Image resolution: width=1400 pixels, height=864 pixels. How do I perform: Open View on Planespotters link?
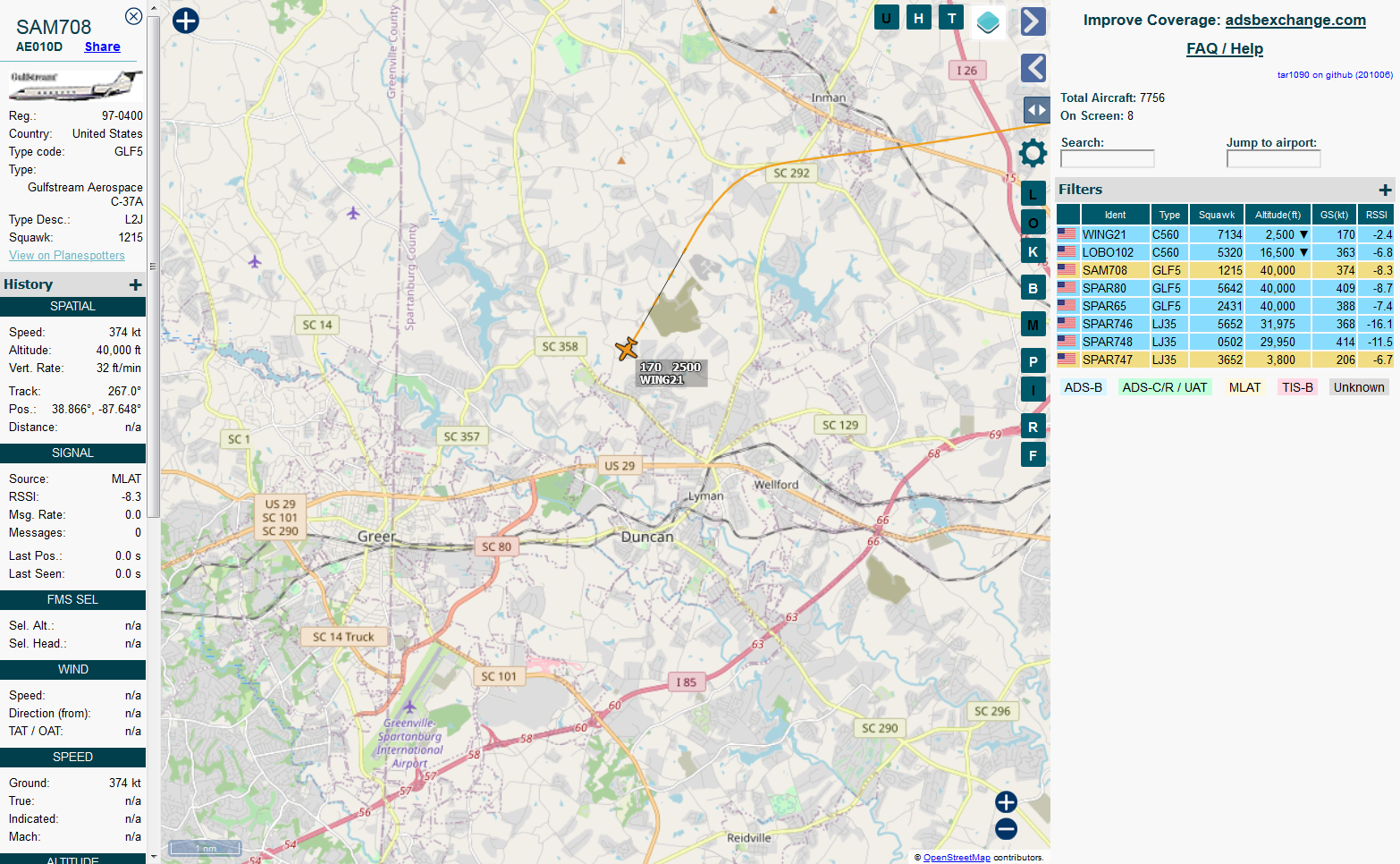(67, 255)
